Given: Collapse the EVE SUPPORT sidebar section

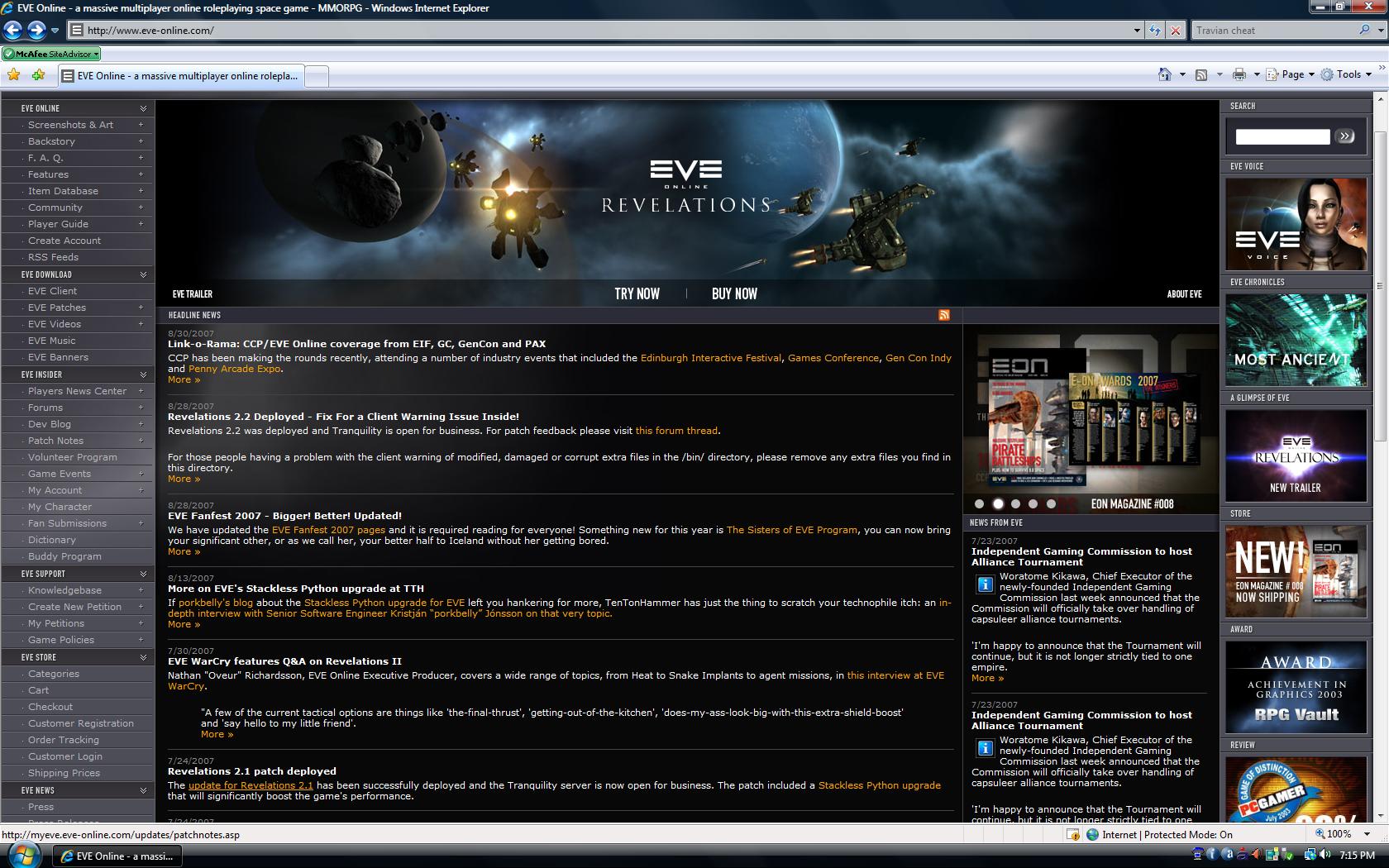Looking at the screenshot, I should click(x=143, y=574).
